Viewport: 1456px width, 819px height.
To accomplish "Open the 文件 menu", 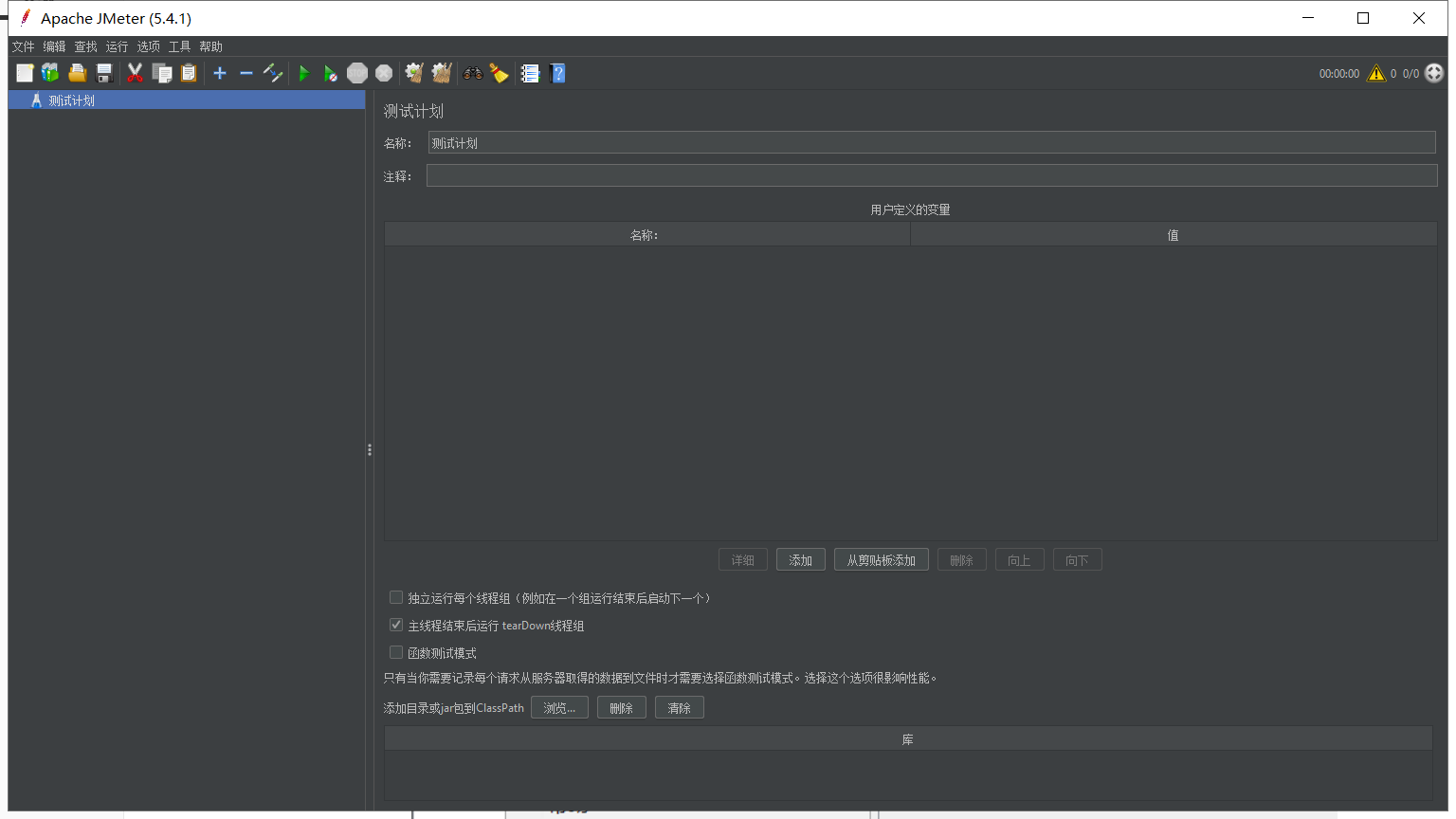I will coord(23,46).
